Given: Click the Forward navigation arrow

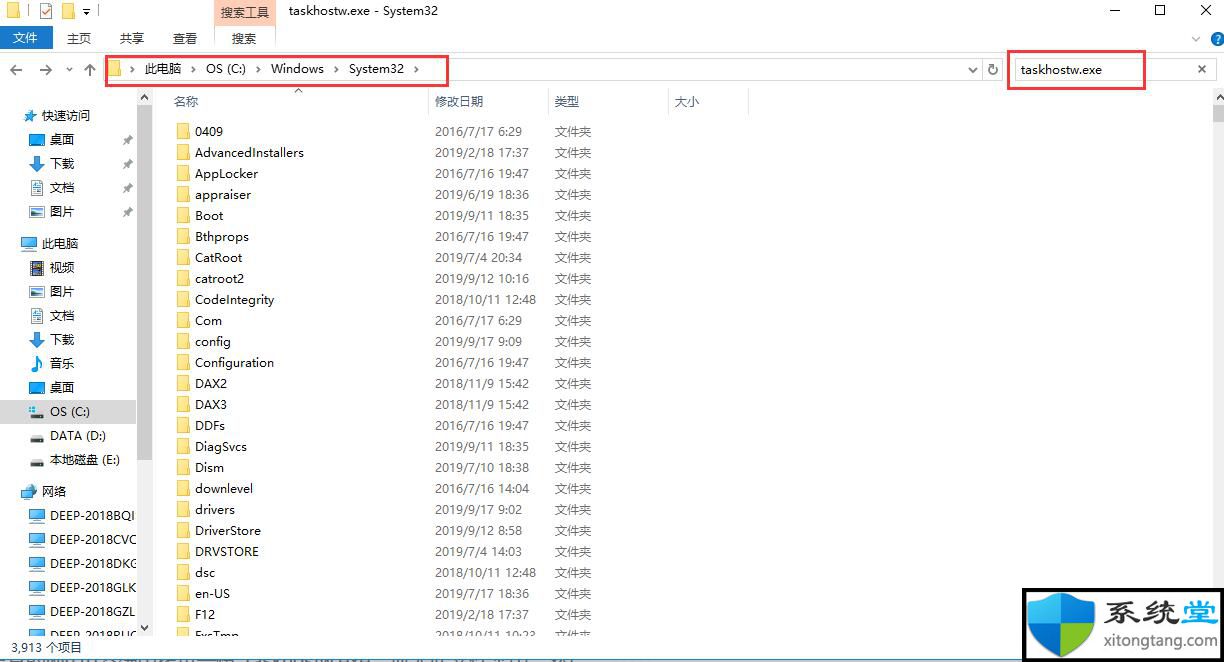Looking at the screenshot, I should click(45, 70).
